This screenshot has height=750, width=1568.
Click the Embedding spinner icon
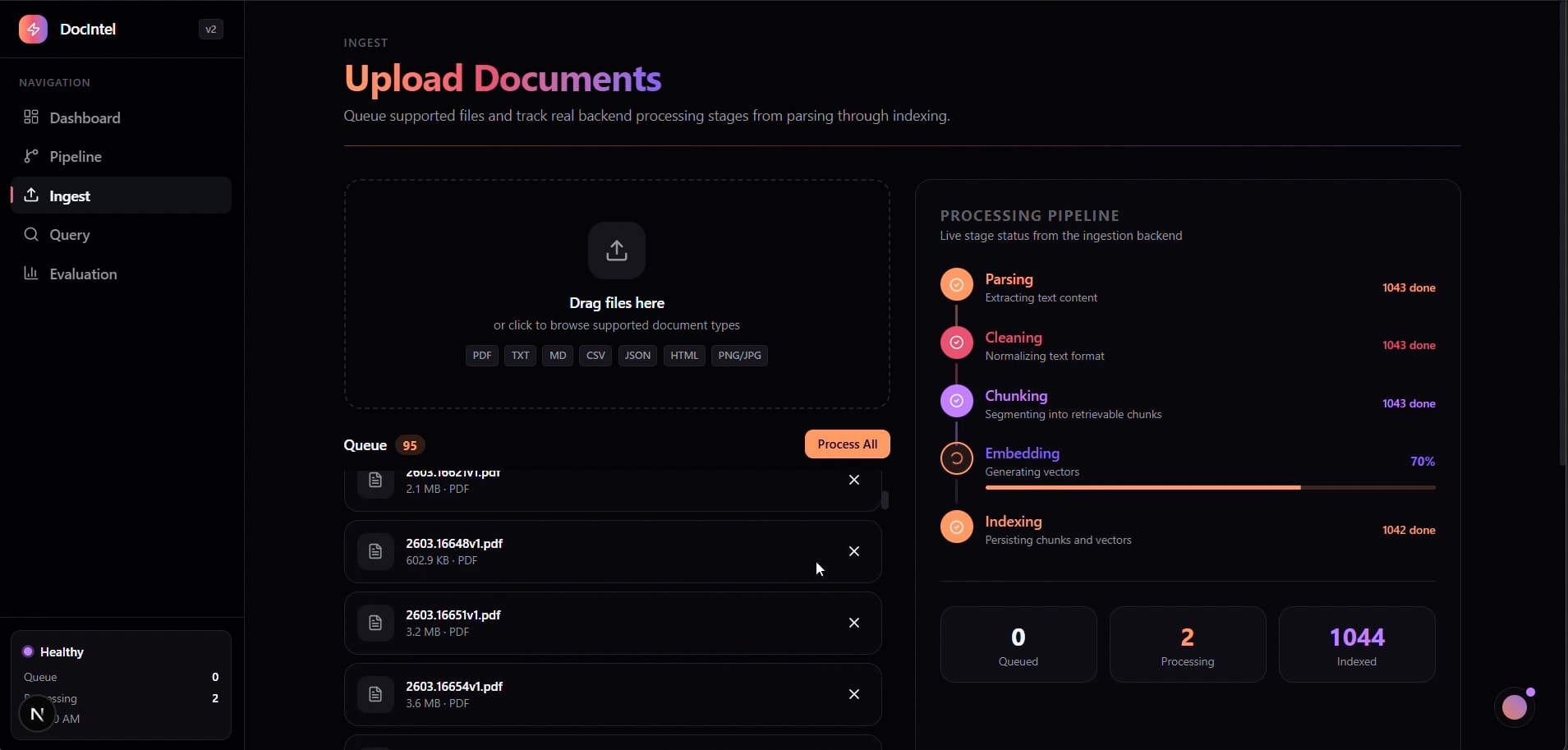coord(956,458)
